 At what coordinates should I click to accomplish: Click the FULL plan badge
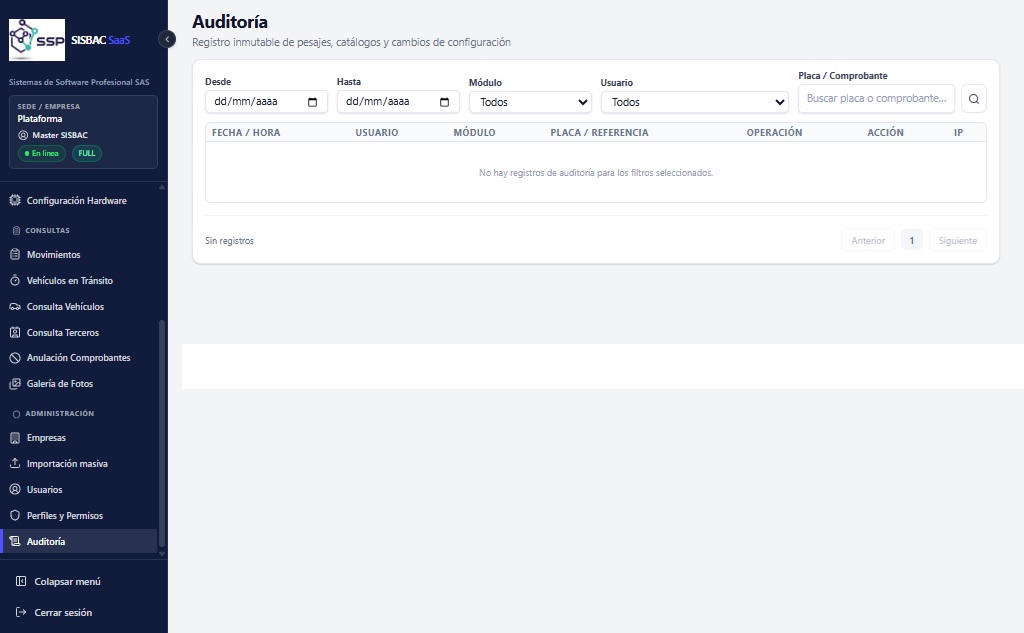(87, 154)
